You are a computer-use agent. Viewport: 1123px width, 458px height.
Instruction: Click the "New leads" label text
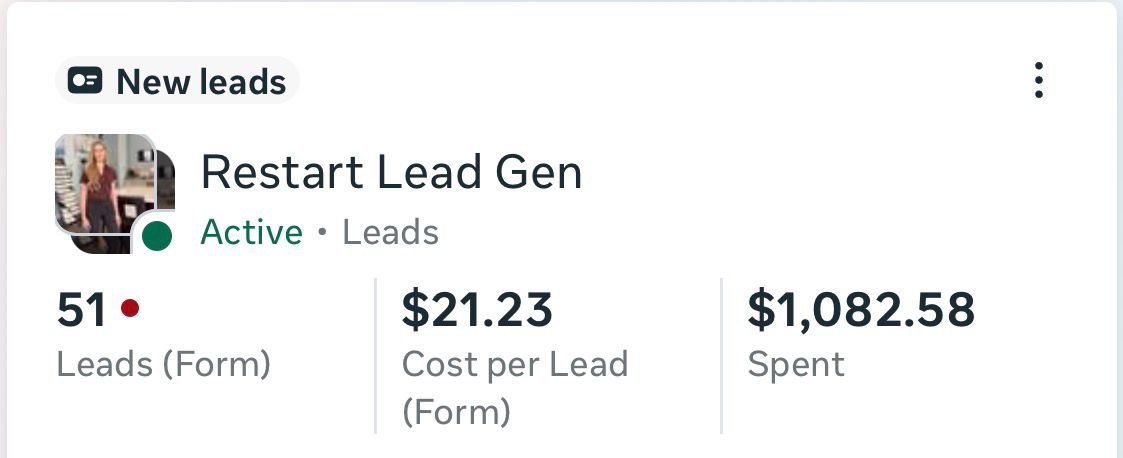pos(201,82)
